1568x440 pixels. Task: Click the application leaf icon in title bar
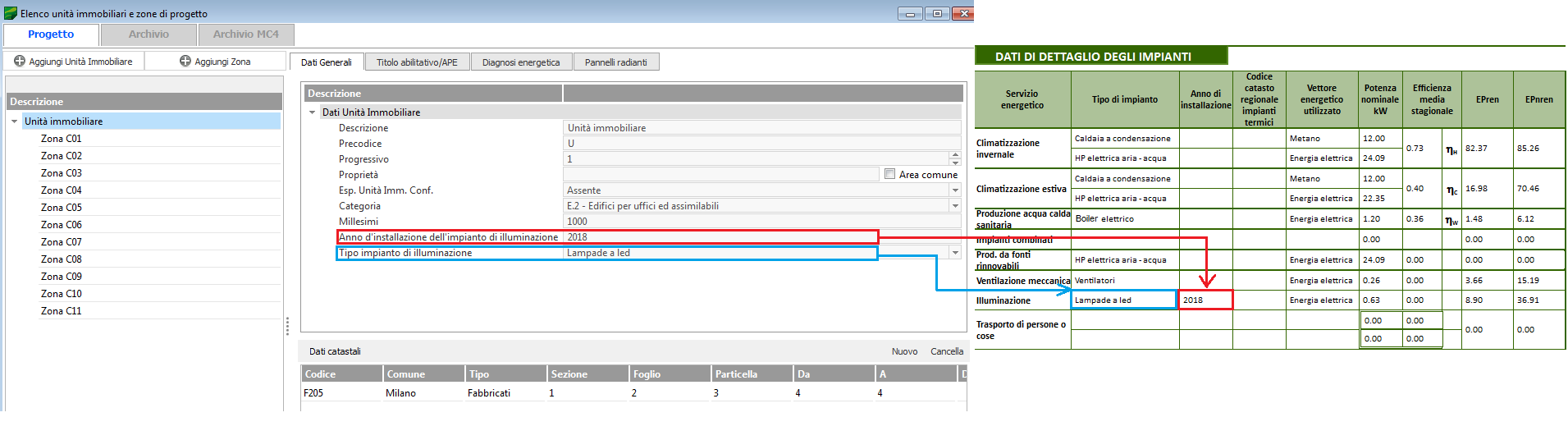click(x=11, y=13)
